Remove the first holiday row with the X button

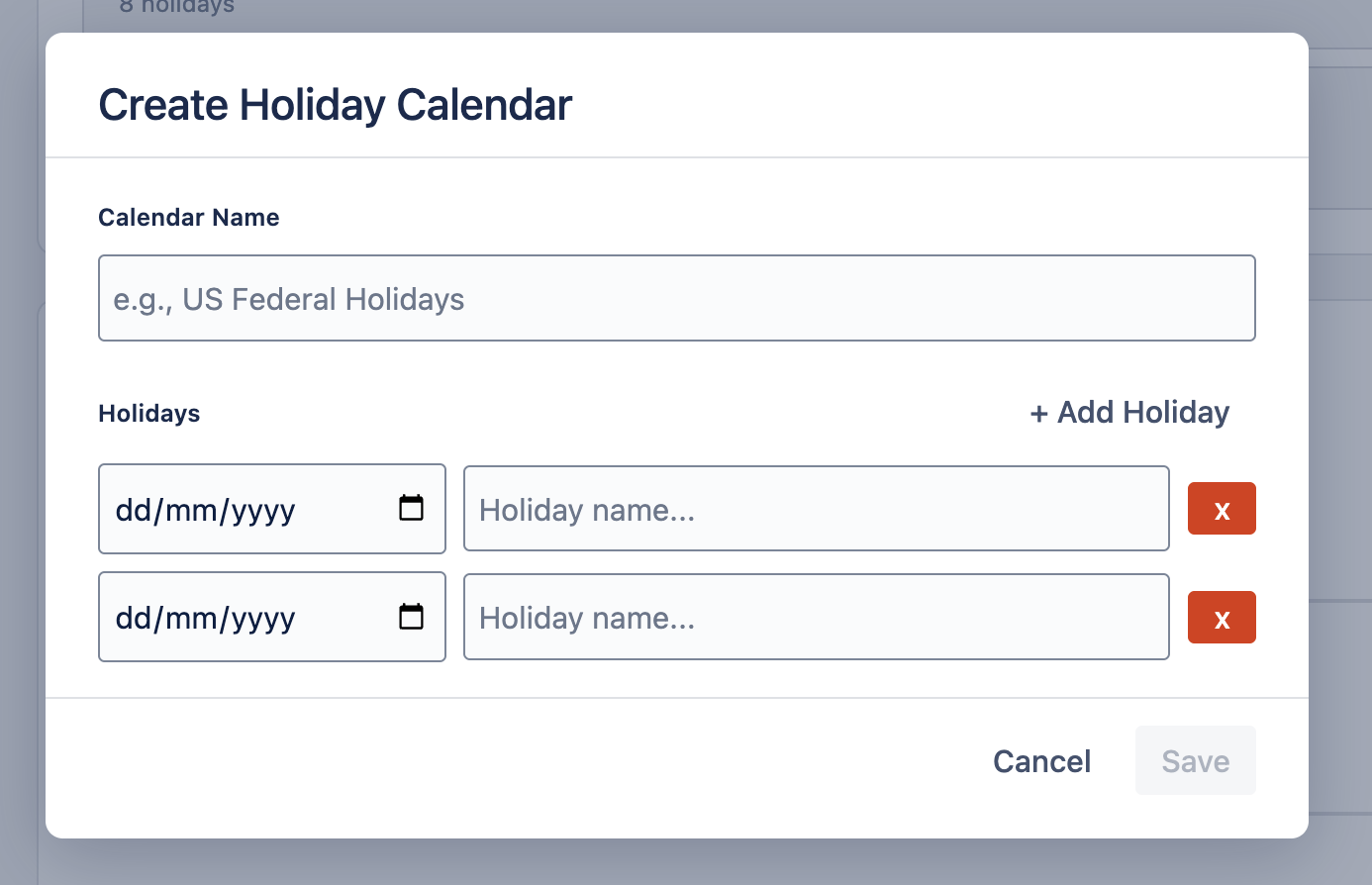(1222, 508)
